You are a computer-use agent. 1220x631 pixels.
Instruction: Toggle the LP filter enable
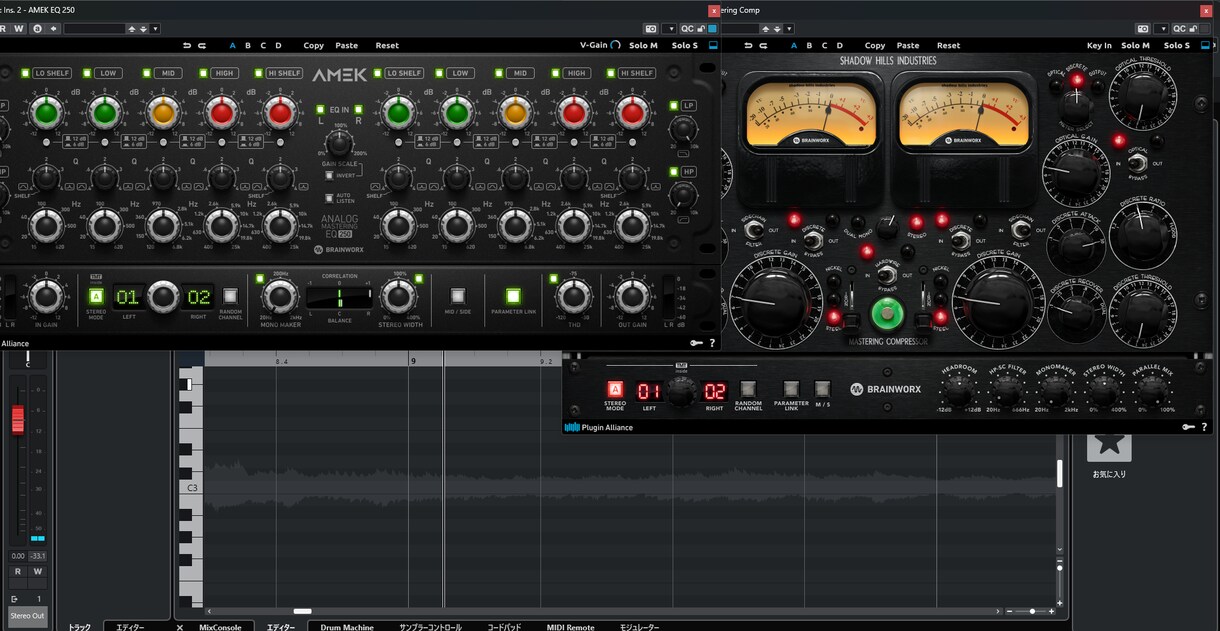674,106
